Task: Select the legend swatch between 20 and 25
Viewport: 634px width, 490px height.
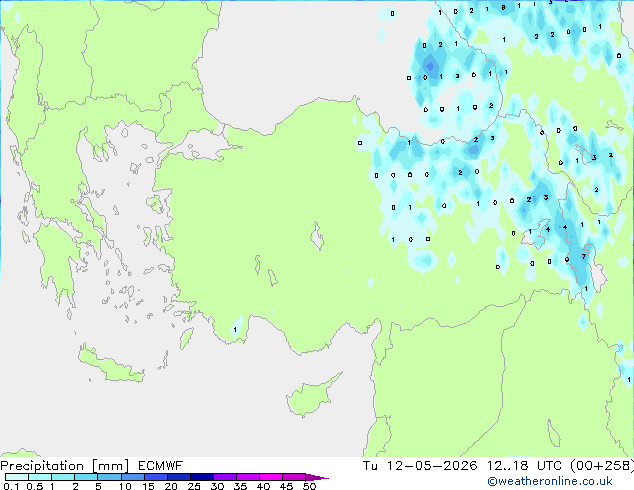Action: tap(178, 477)
